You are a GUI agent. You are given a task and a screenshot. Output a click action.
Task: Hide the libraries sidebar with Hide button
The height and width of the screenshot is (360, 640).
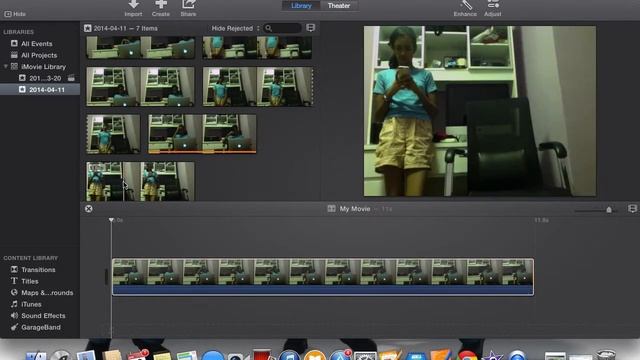[15, 14]
